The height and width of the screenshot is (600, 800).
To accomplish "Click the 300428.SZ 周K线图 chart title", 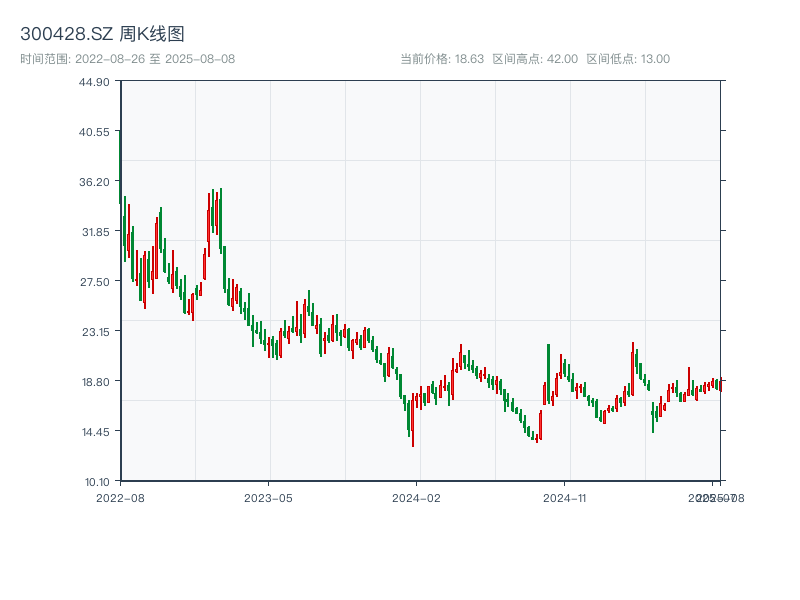I will pyautogui.click(x=102, y=34).
